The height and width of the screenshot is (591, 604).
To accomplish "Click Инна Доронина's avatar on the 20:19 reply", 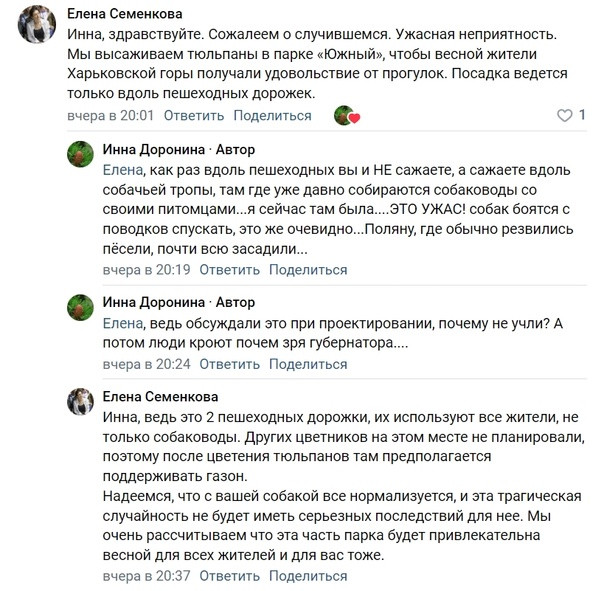I will pos(81,155).
